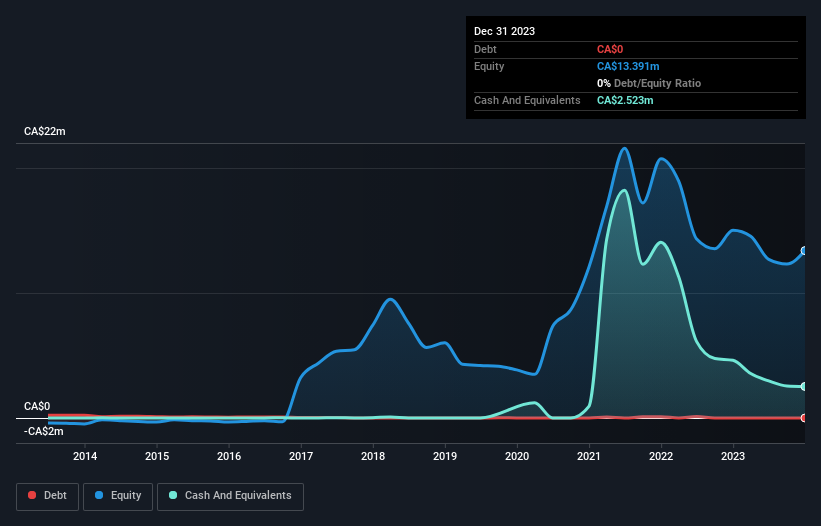821x526 pixels.
Task: Click the -CA$2m y-axis label
Action: pyautogui.click(x=43, y=431)
